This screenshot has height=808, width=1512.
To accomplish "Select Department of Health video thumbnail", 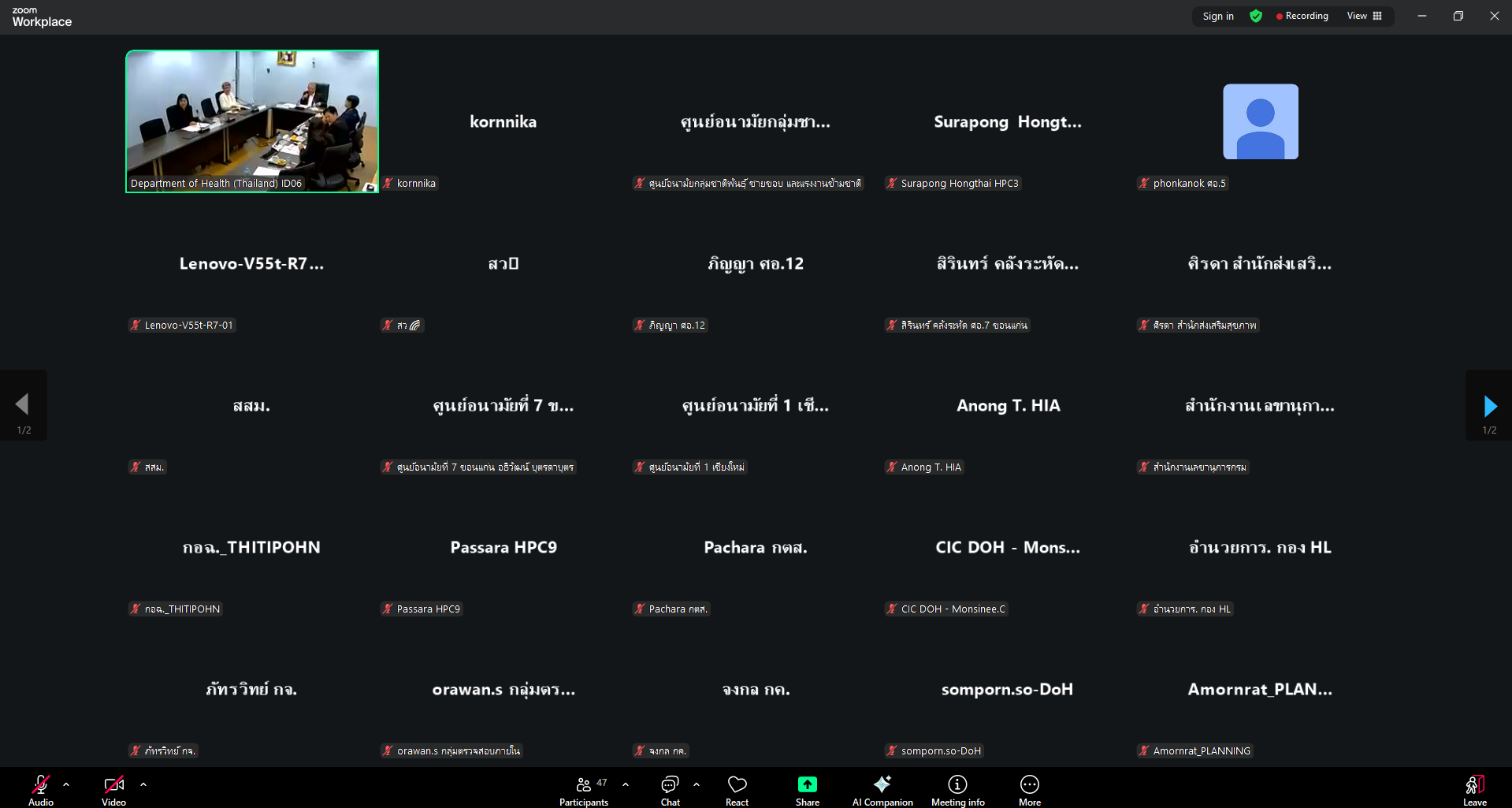I will [x=252, y=121].
